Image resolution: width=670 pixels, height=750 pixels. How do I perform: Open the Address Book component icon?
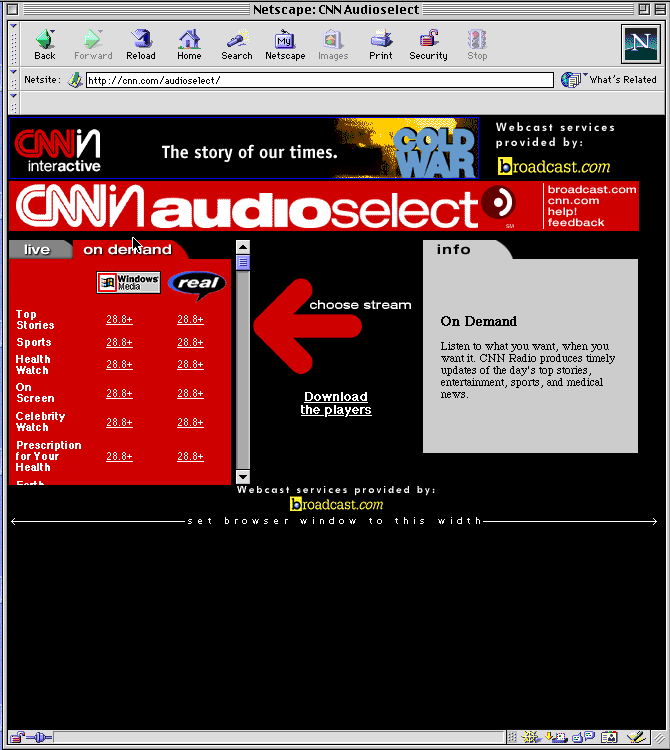tap(609, 737)
